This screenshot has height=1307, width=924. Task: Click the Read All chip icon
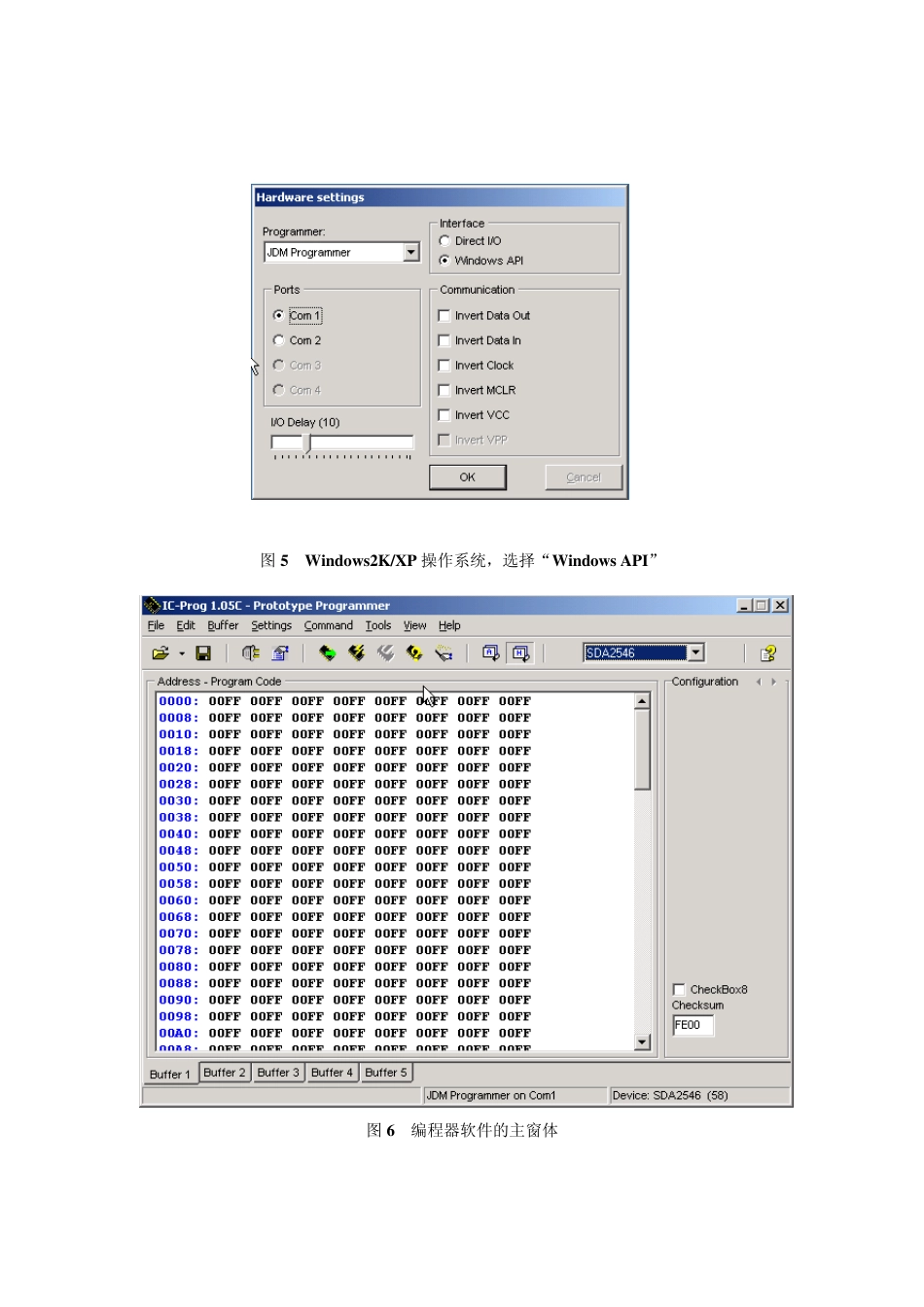(x=328, y=653)
